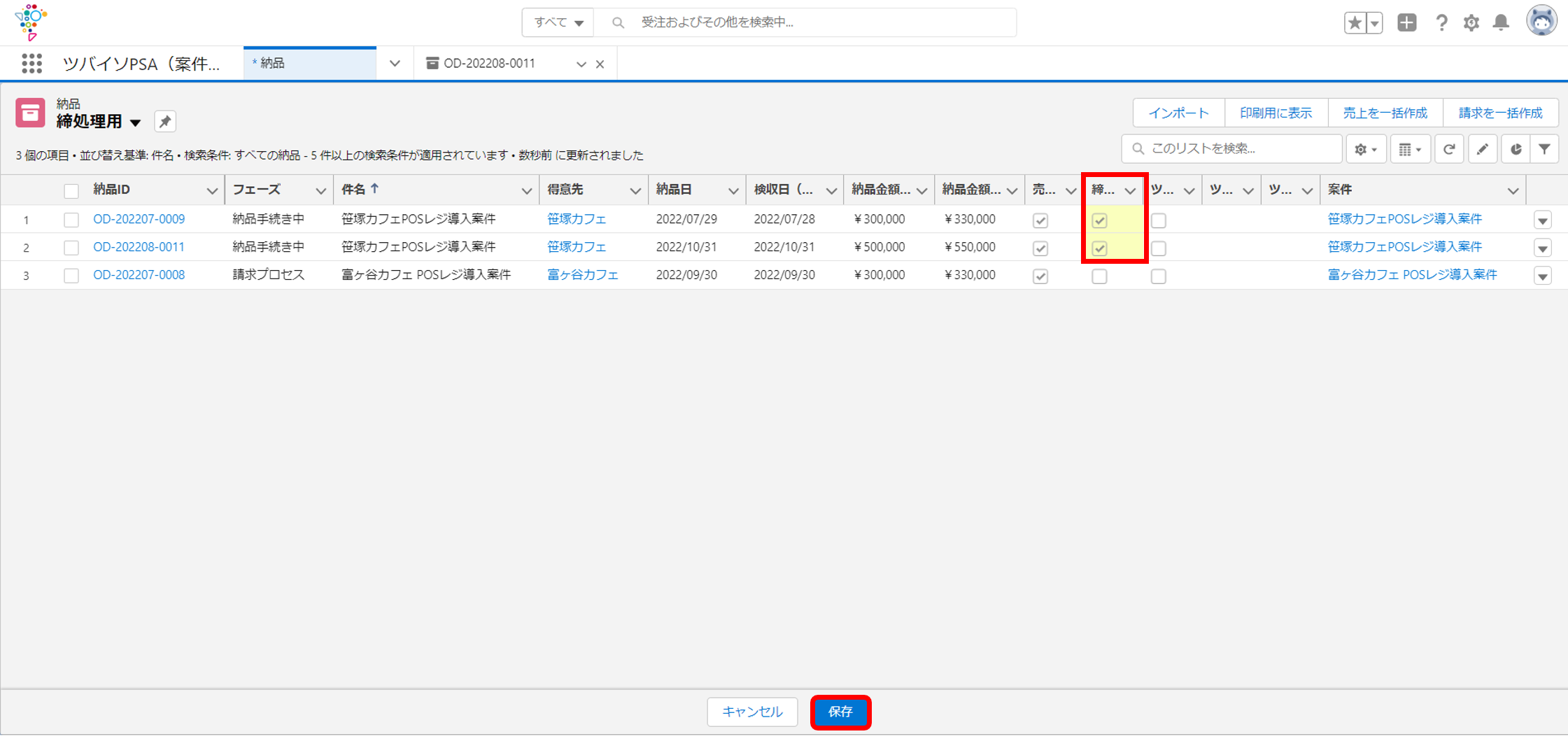
Task: Refresh the list view
Action: pyautogui.click(x=1449, y=149)
